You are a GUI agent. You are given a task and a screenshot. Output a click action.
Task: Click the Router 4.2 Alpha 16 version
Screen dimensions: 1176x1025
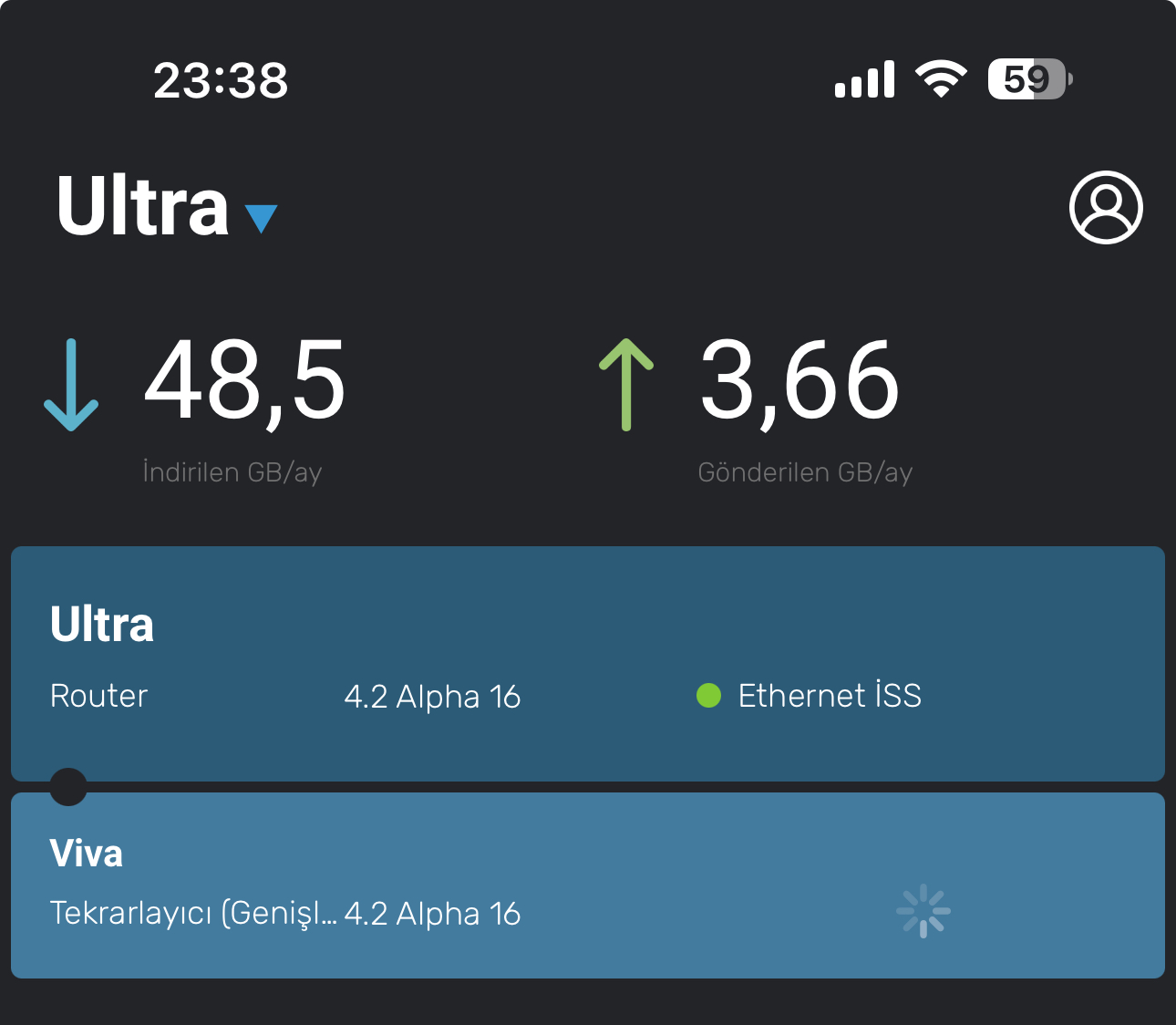(x=432, y=697)
